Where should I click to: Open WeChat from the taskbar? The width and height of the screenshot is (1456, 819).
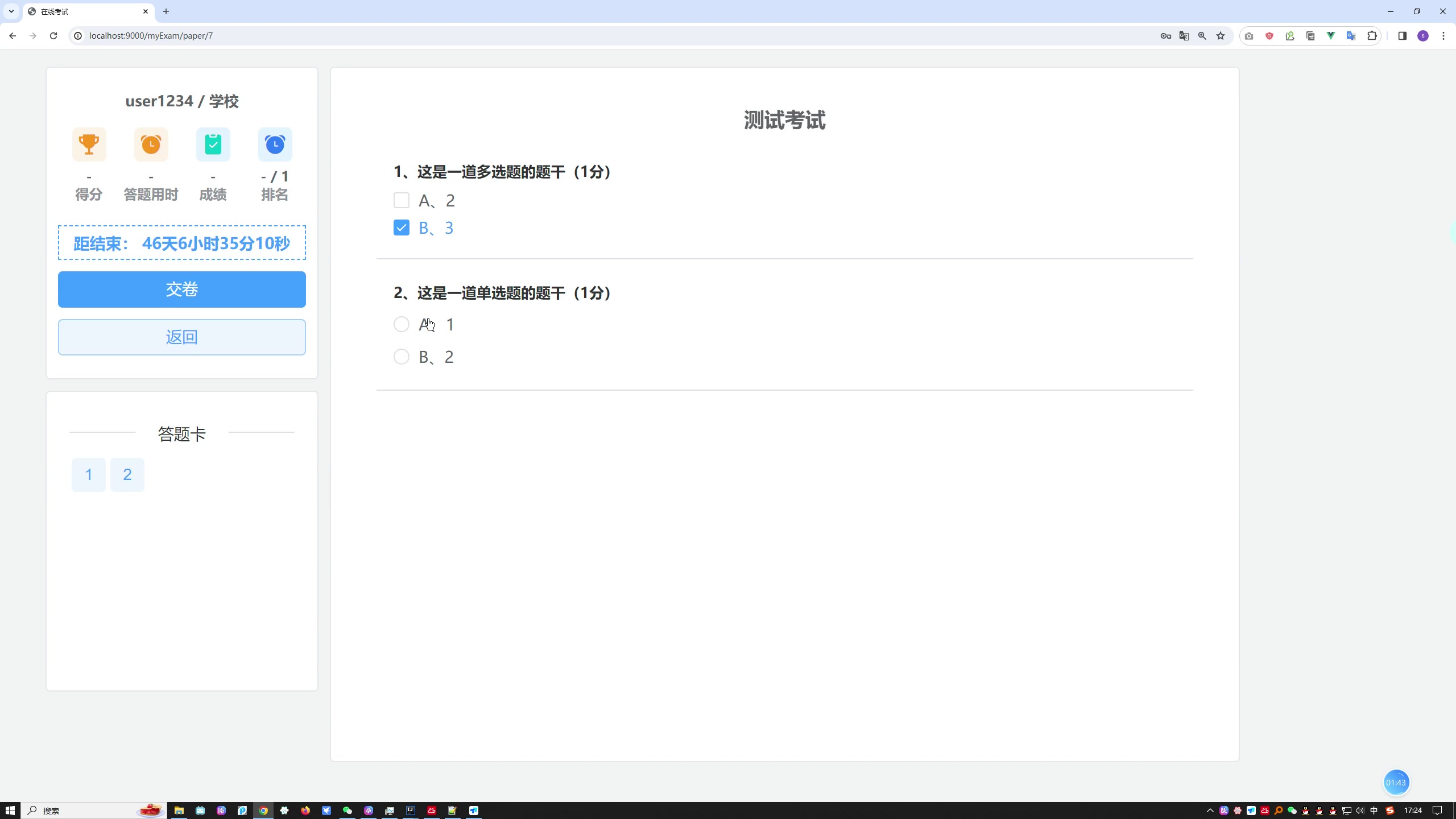[348, 810]
